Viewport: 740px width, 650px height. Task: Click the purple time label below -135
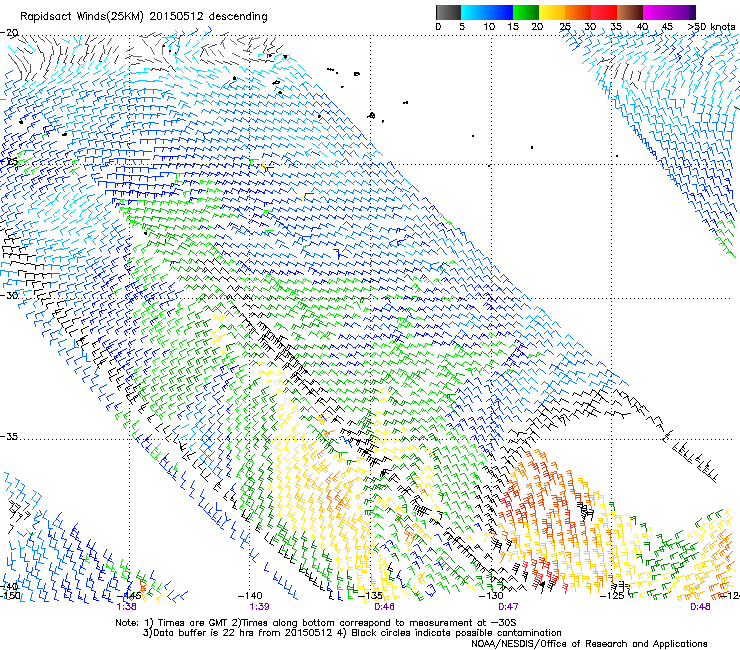click(x=384, y=607)
